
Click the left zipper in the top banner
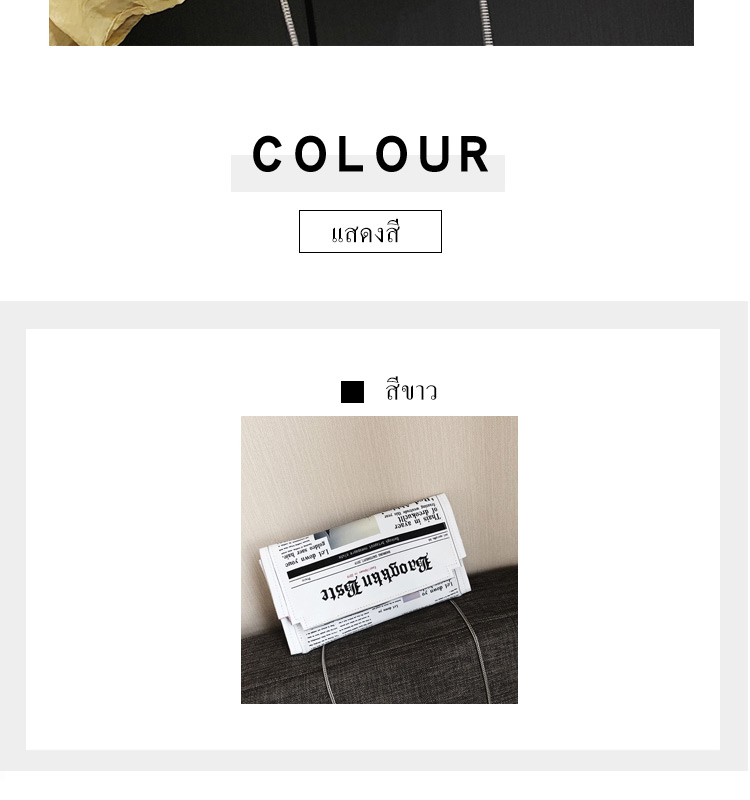click(x=290, y=21)
